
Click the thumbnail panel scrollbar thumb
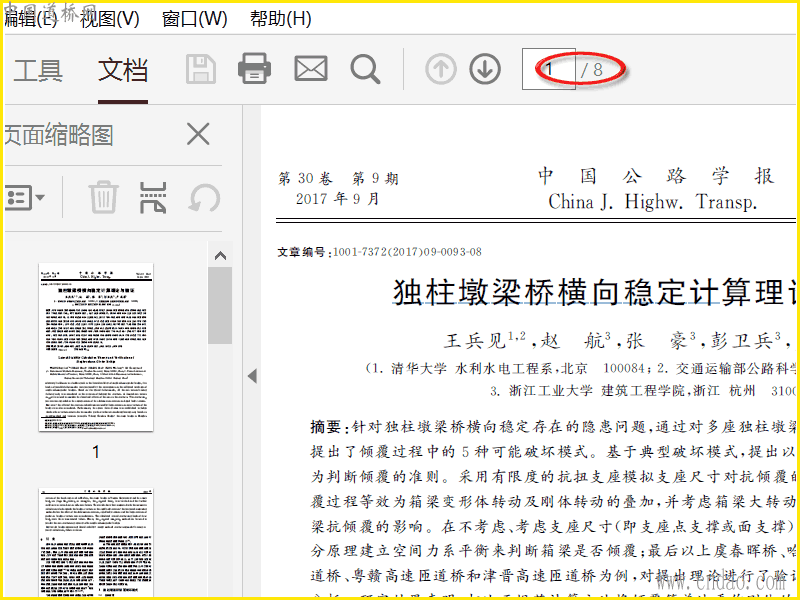220,305
